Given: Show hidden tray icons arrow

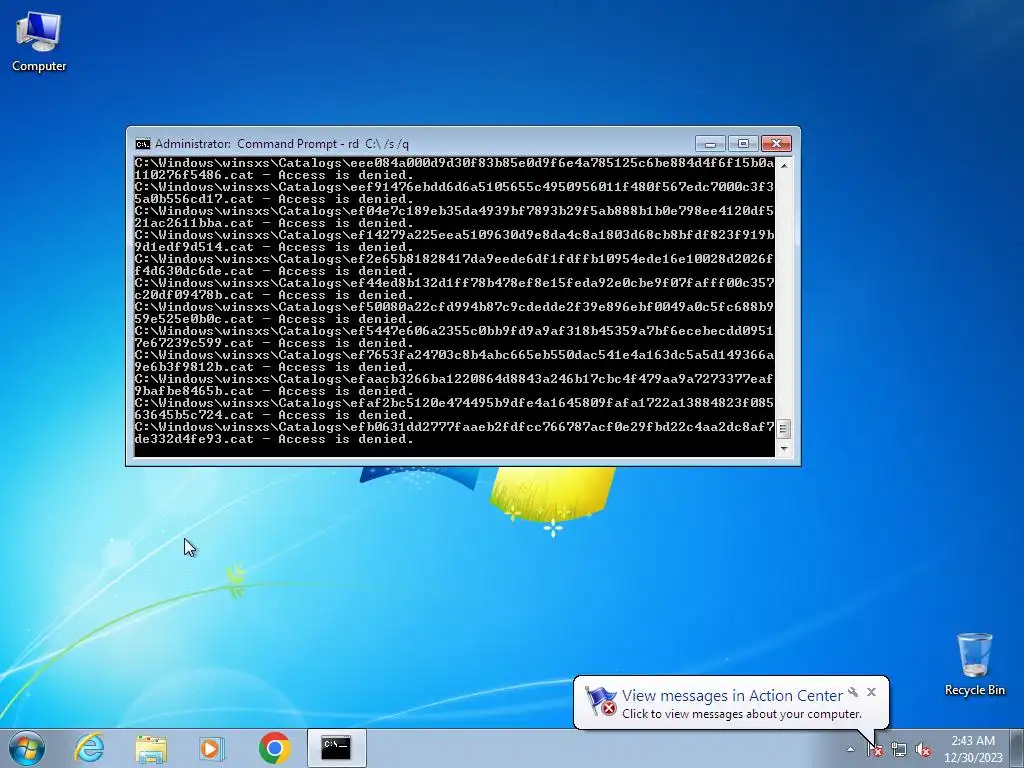Looking at the screenshot, I should [x=850, y=749].
